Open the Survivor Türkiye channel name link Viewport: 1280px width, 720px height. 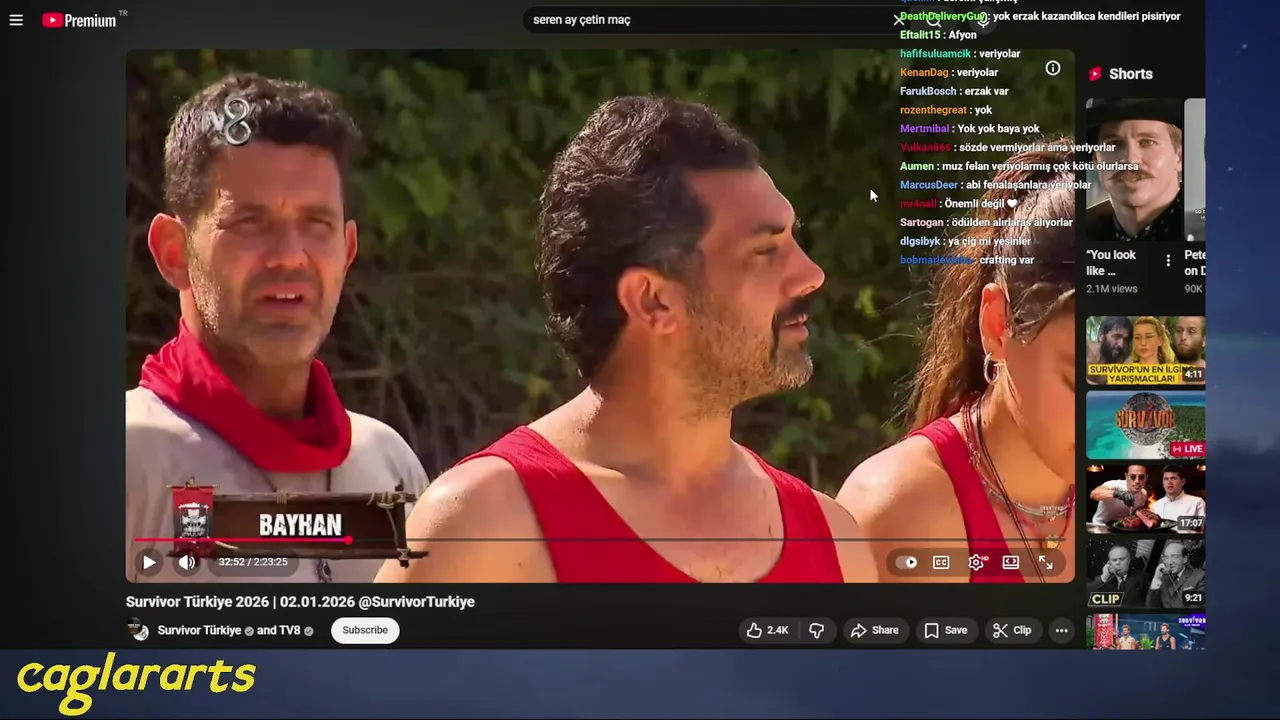tap(199, 630)
